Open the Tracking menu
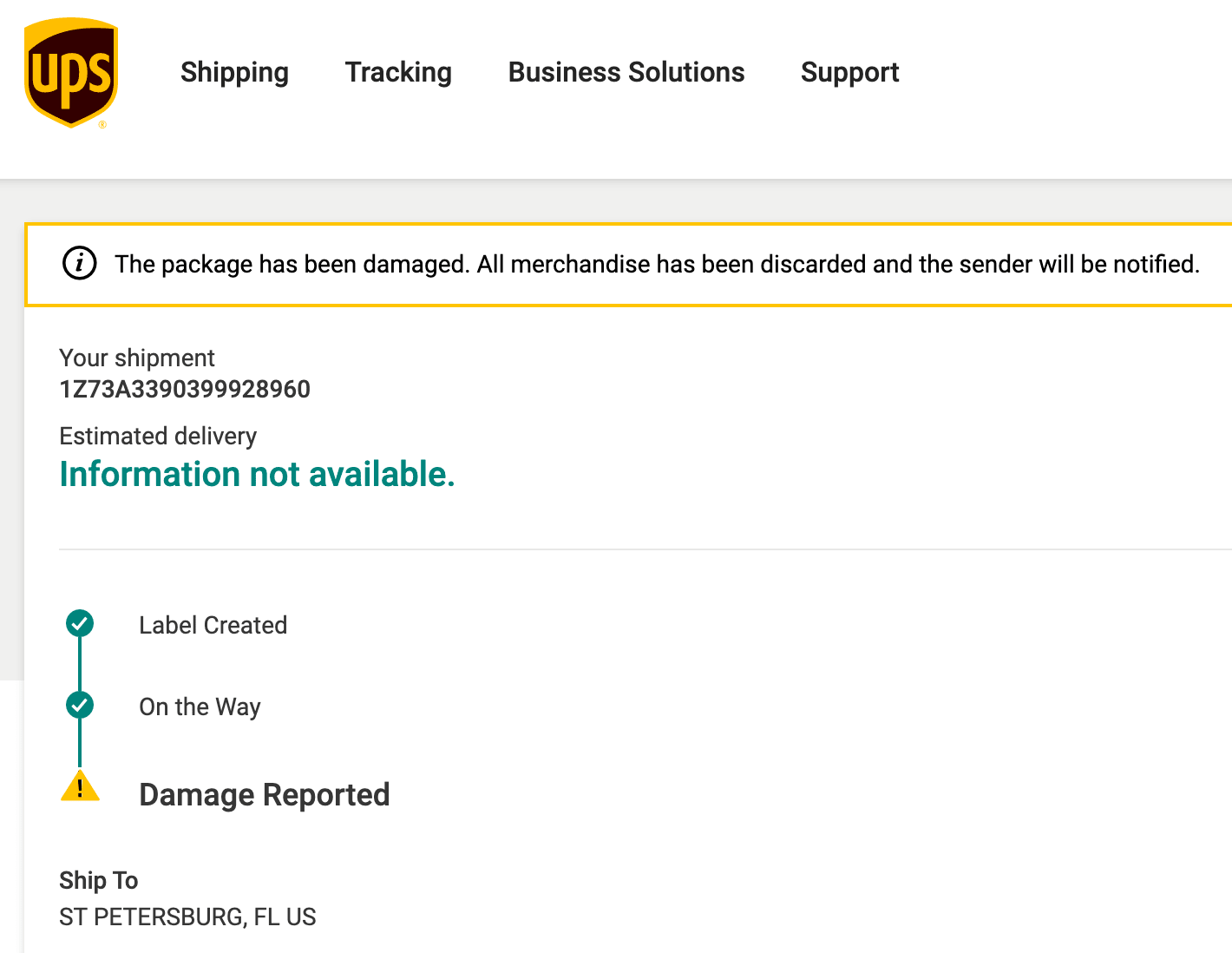Viewport: 1232px width, 953px height. pyautogui.click(x=398, y=72)
